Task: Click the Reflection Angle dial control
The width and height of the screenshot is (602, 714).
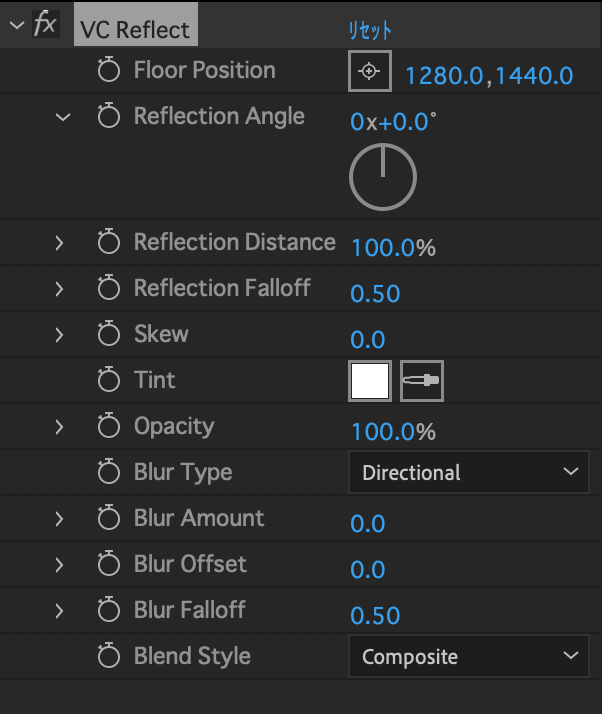Action: tap(383, 177)
